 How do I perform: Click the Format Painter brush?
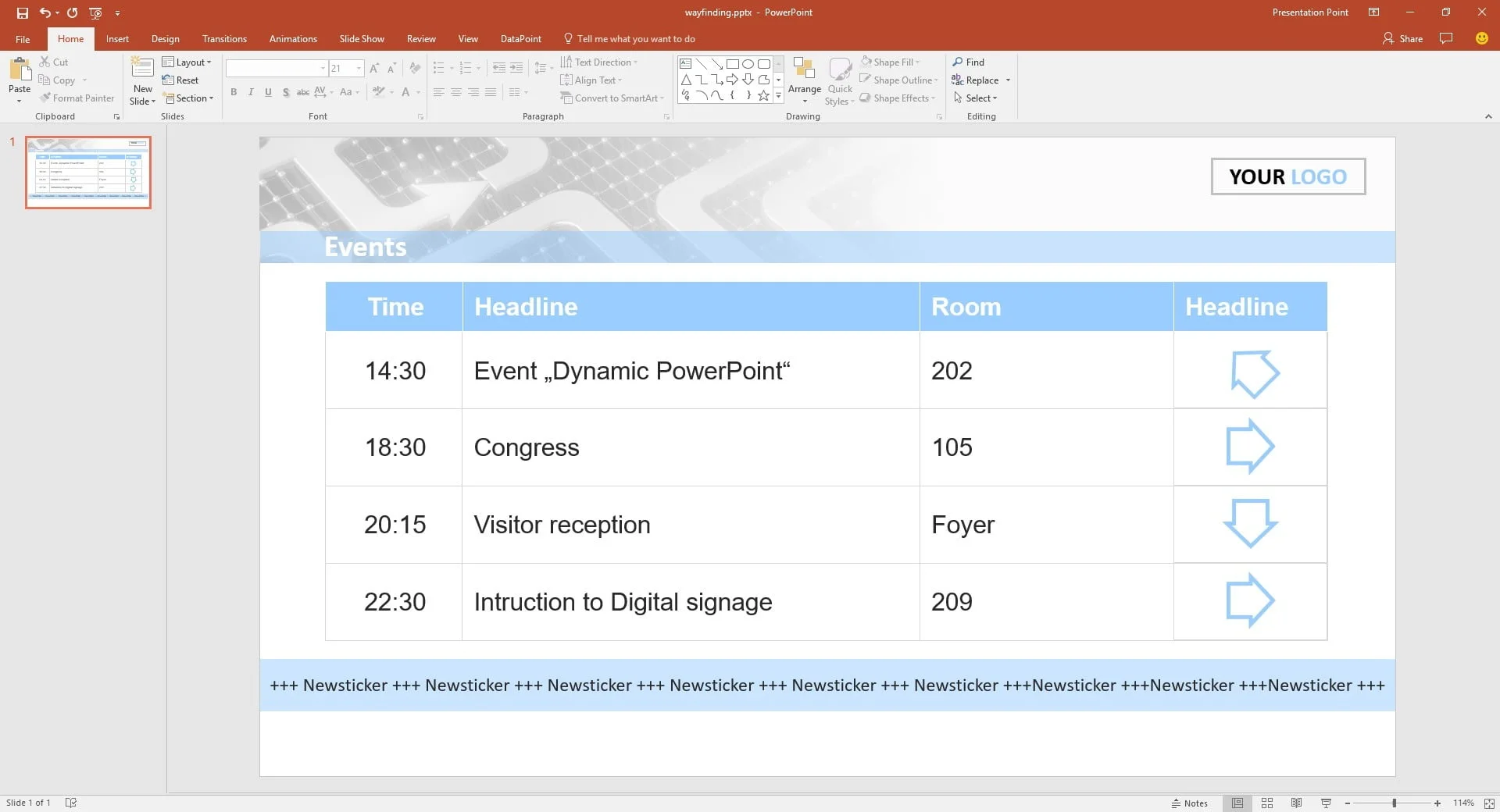pyautogui.click(x=77, y=98)
